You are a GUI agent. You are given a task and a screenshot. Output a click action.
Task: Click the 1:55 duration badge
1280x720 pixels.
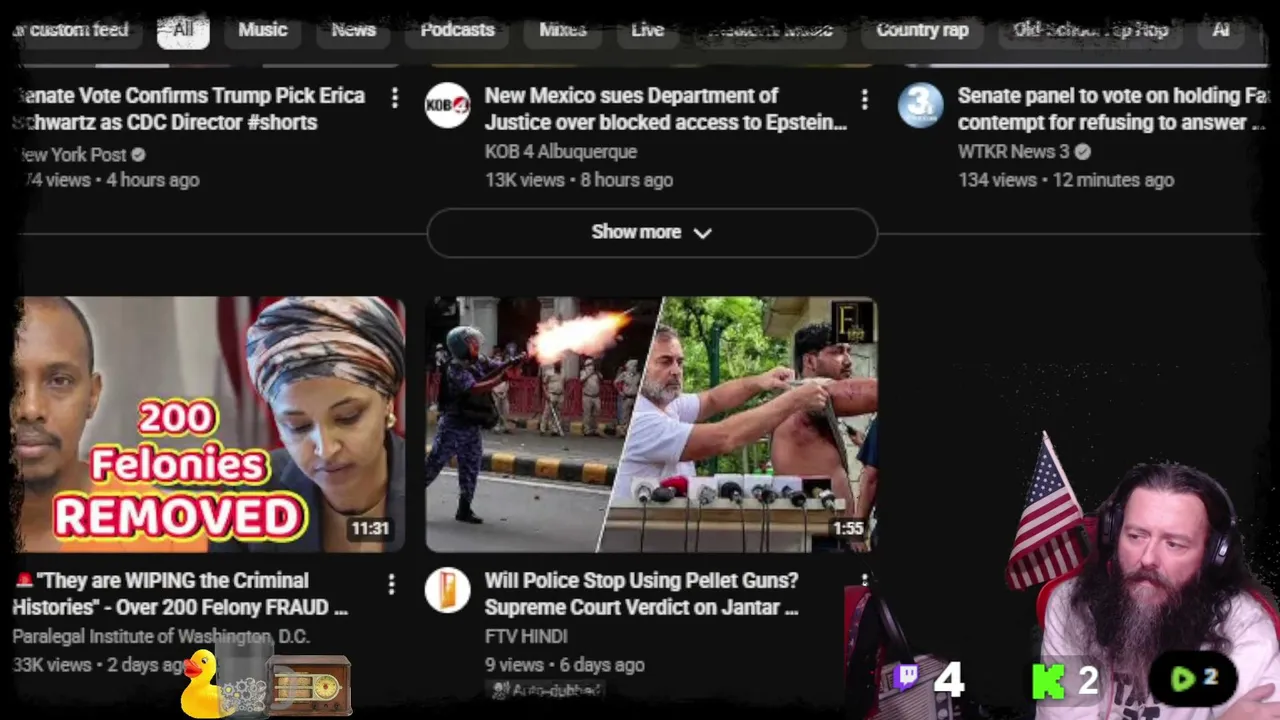pyautogui.click(x=848, y=529)
